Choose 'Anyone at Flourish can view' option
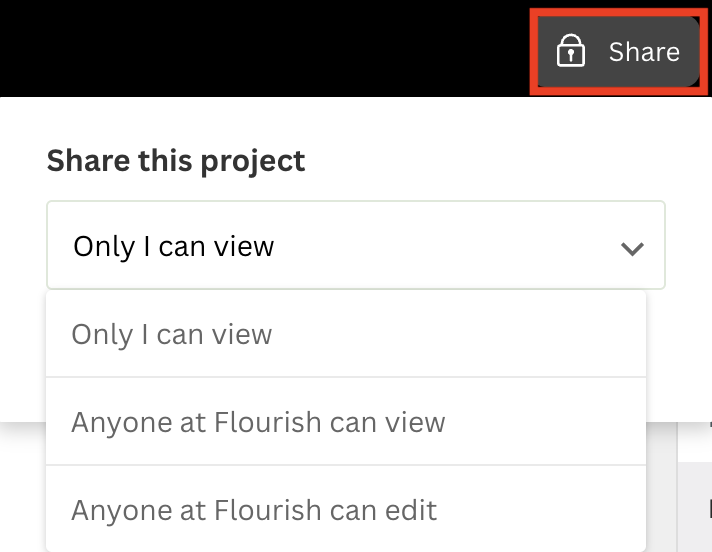Image resolution: width=712 pixels, height=552 pixels. pyautogui.click(x=346, y=422)
